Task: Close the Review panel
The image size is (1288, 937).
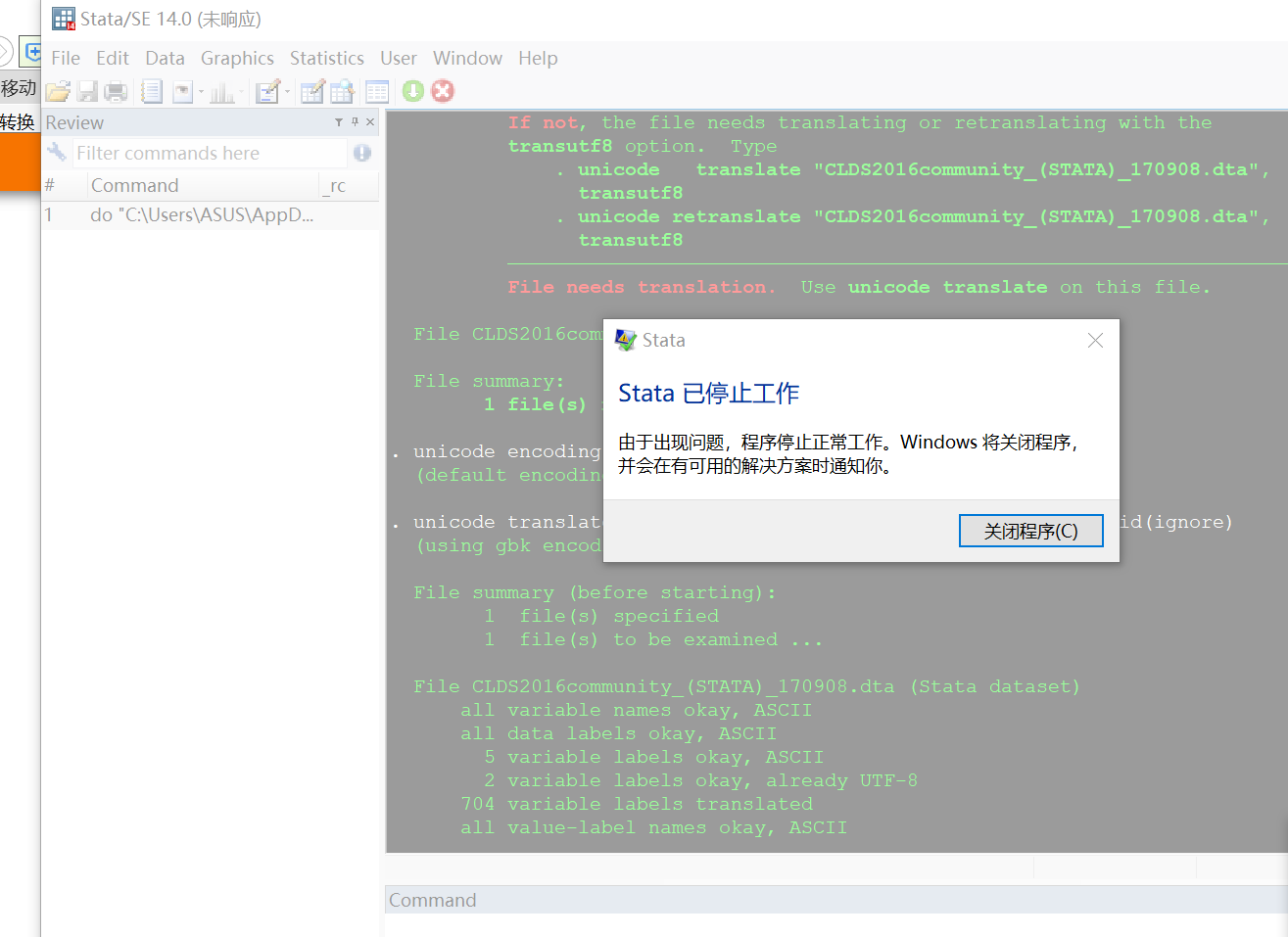Action: (370, 122)
